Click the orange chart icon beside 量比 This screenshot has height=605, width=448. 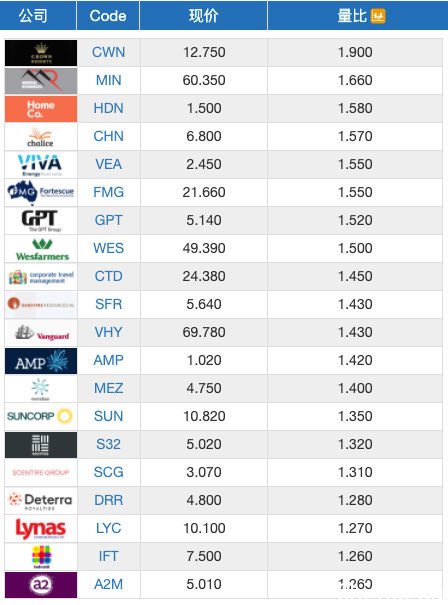point(378,16)
